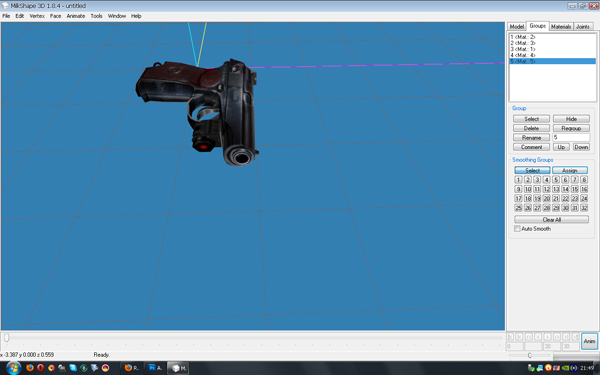The image size is (600, 375).
Task: Click the Safely Remove Hardware tray icon
Action: (531, 368)
